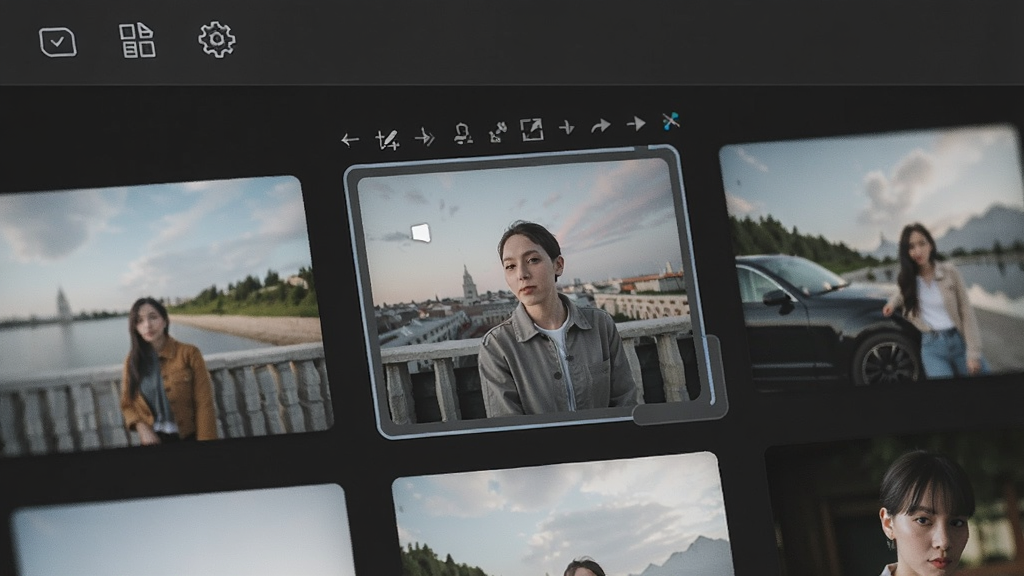Screen dimensions: 1024x576
Task: Select the pencil edit tool icon
Action: 387,139
